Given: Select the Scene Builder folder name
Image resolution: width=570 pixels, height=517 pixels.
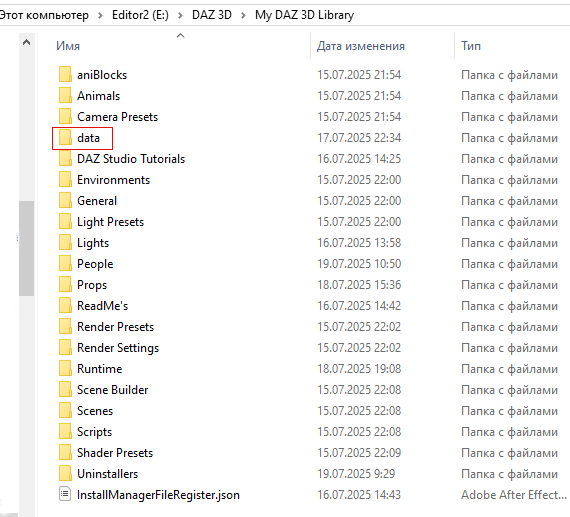Looking at the screenshot, I should pos(113,390).
